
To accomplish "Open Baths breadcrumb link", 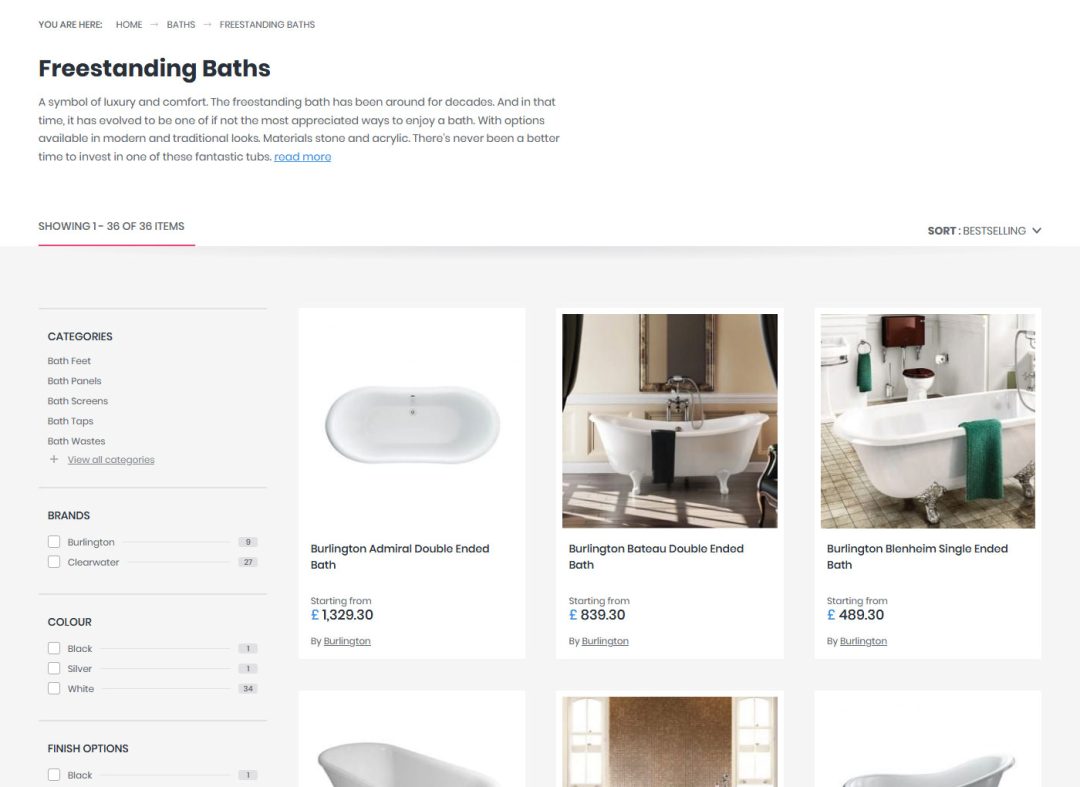I will (181, 25).
